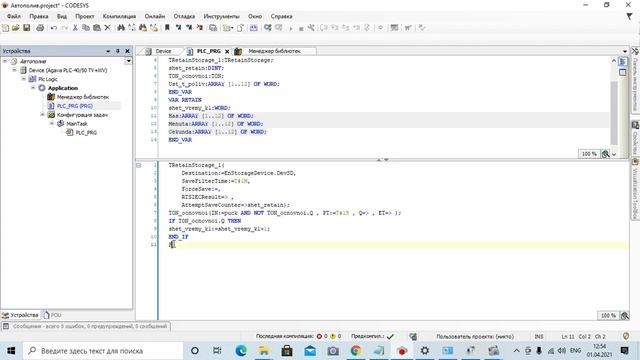The height and width of the screenshot is (360, 640).
Task: Open the Инструменты menu
Action: click(221, 16)
